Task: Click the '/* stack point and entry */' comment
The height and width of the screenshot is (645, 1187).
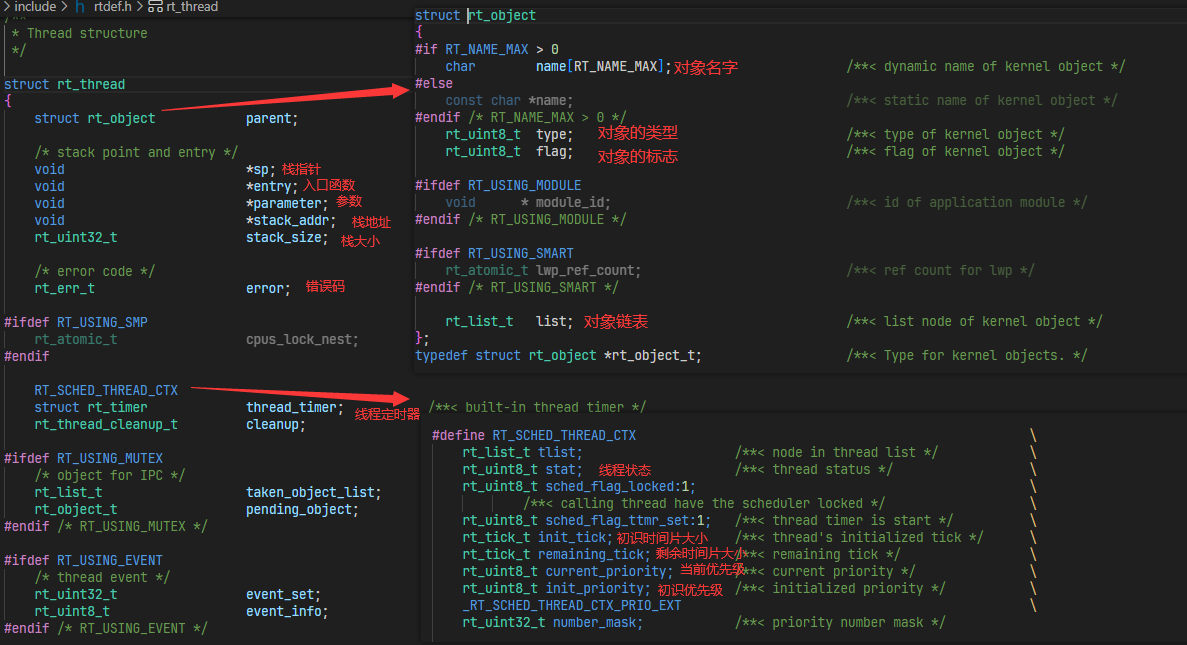Action: 136,152
